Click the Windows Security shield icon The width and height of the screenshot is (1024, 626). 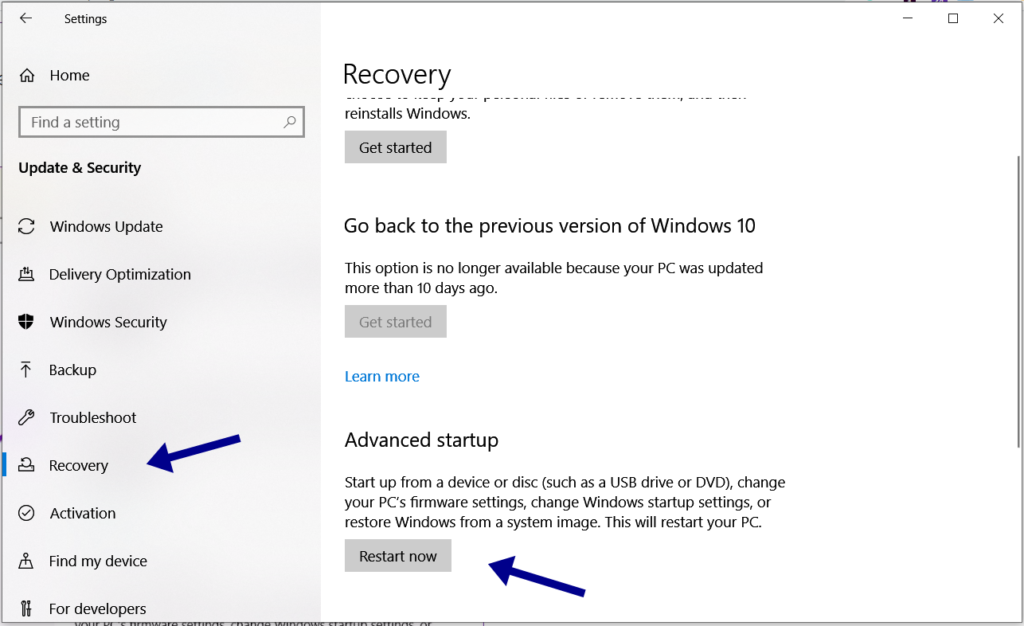coord(27,322)
